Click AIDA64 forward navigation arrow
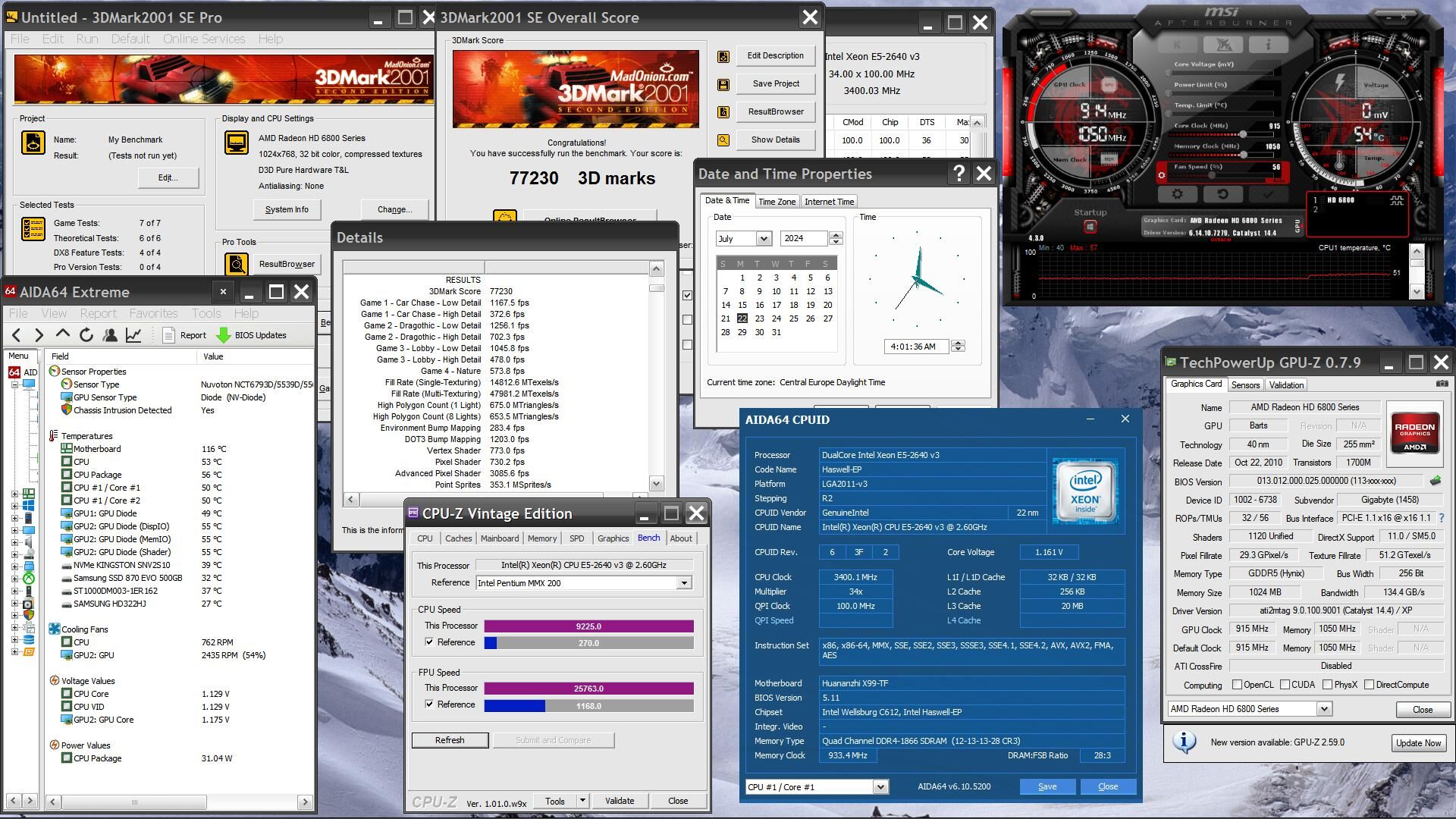The image size is (1456, 819). tap(39, 334)
